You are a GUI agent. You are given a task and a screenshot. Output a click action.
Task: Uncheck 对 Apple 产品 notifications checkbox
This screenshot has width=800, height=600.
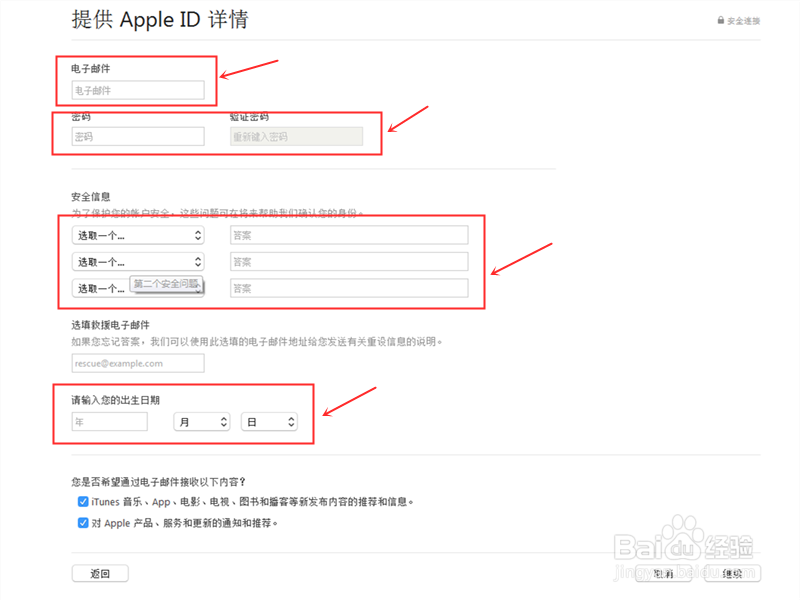pos(83,523)
